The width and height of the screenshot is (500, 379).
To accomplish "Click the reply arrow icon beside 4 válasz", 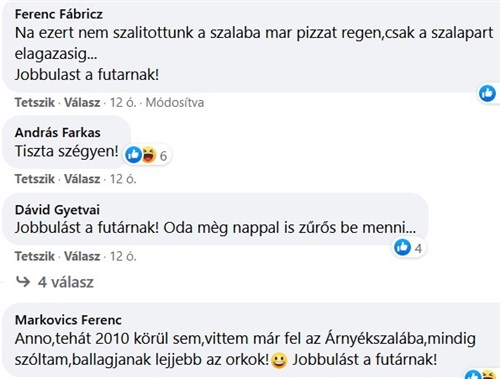I will (x=23, y=282).
